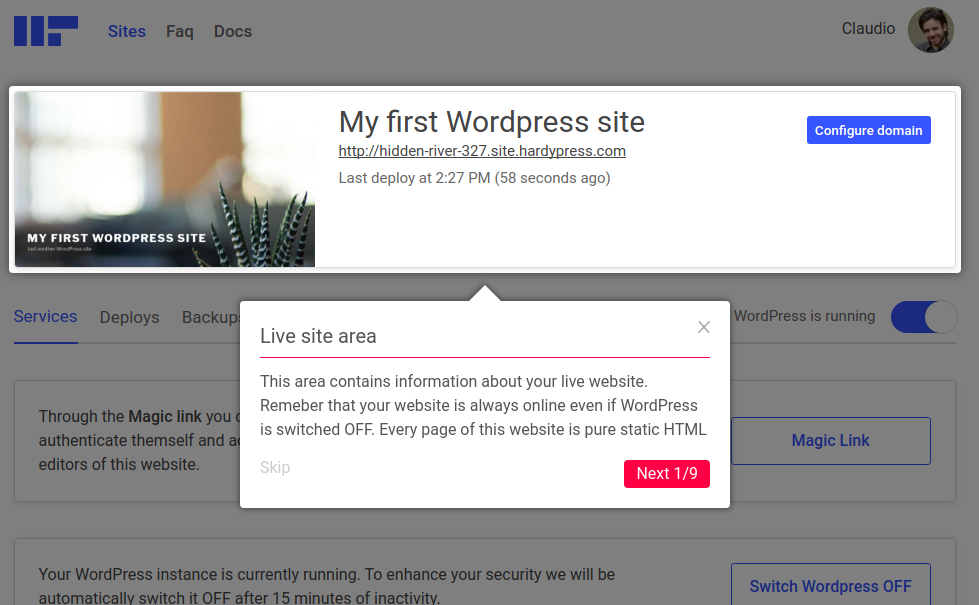Click the Next 1/9 tour button
Viewport: 979px width, 605px height.
coord(666,473)
